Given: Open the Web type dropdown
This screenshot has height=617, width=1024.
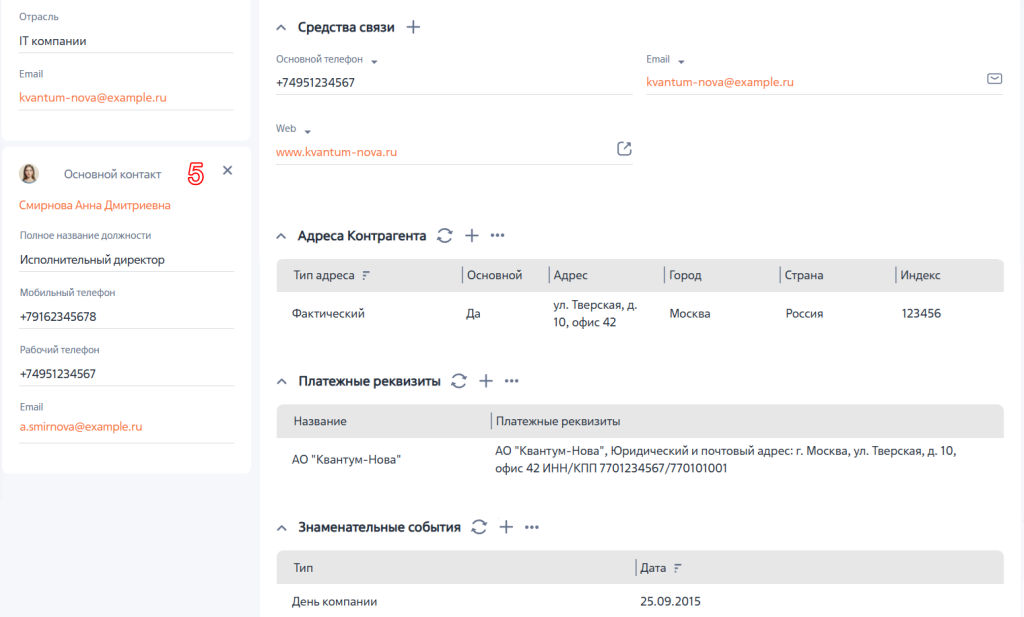Looking at the screenshot, I should coord(308,131).
